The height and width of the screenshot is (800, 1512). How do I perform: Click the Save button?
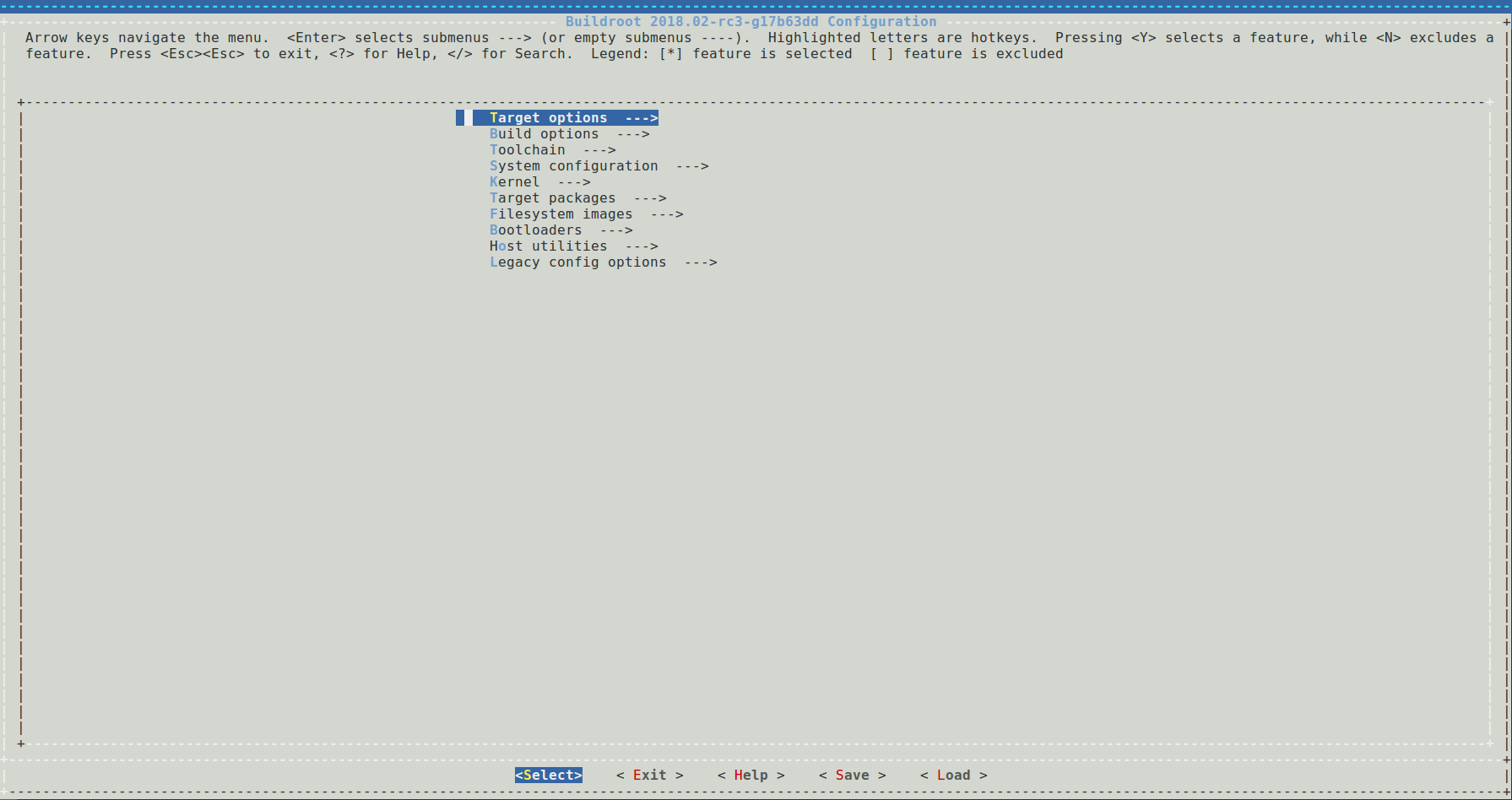click(853, 776)
